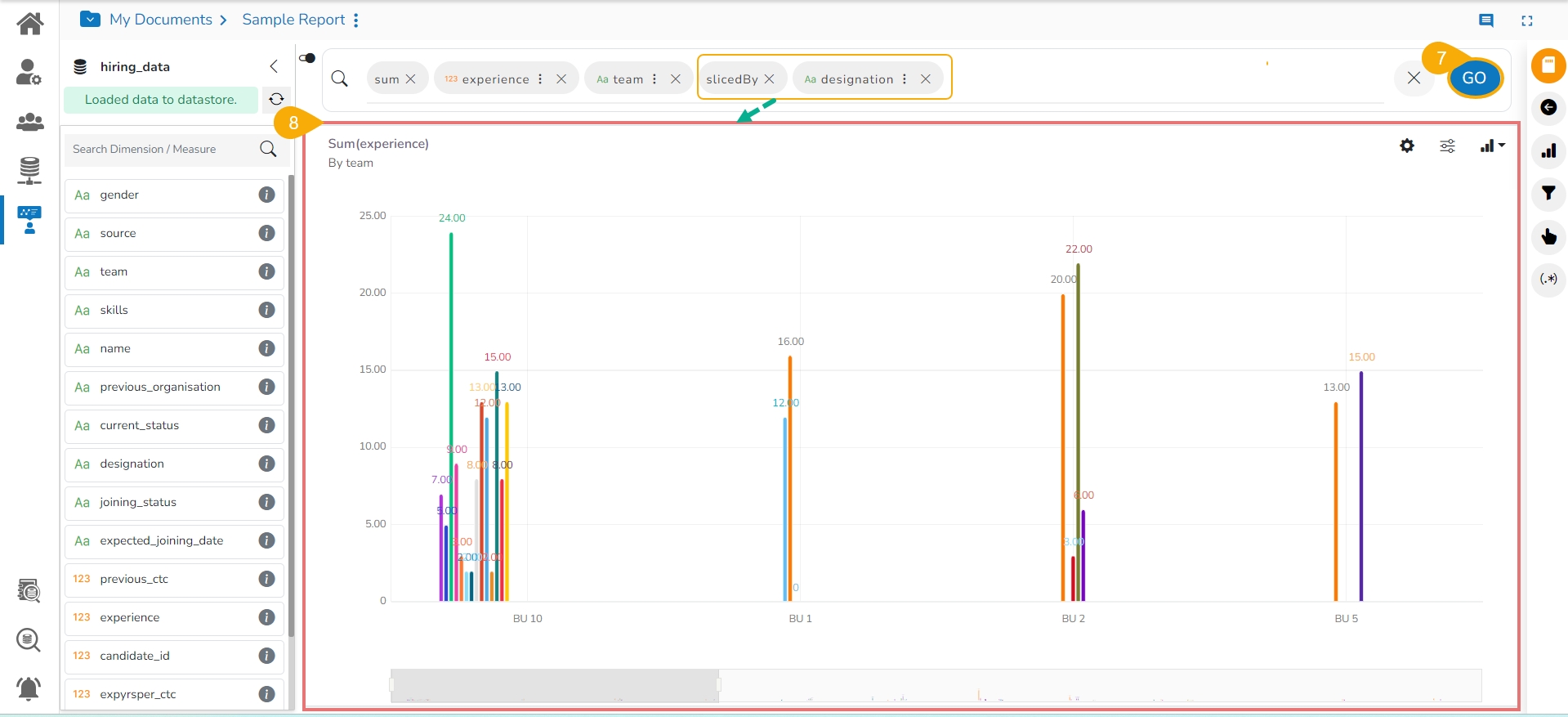Remove the team chip from query
This screenshot has height=717, width=1568.
676,79
